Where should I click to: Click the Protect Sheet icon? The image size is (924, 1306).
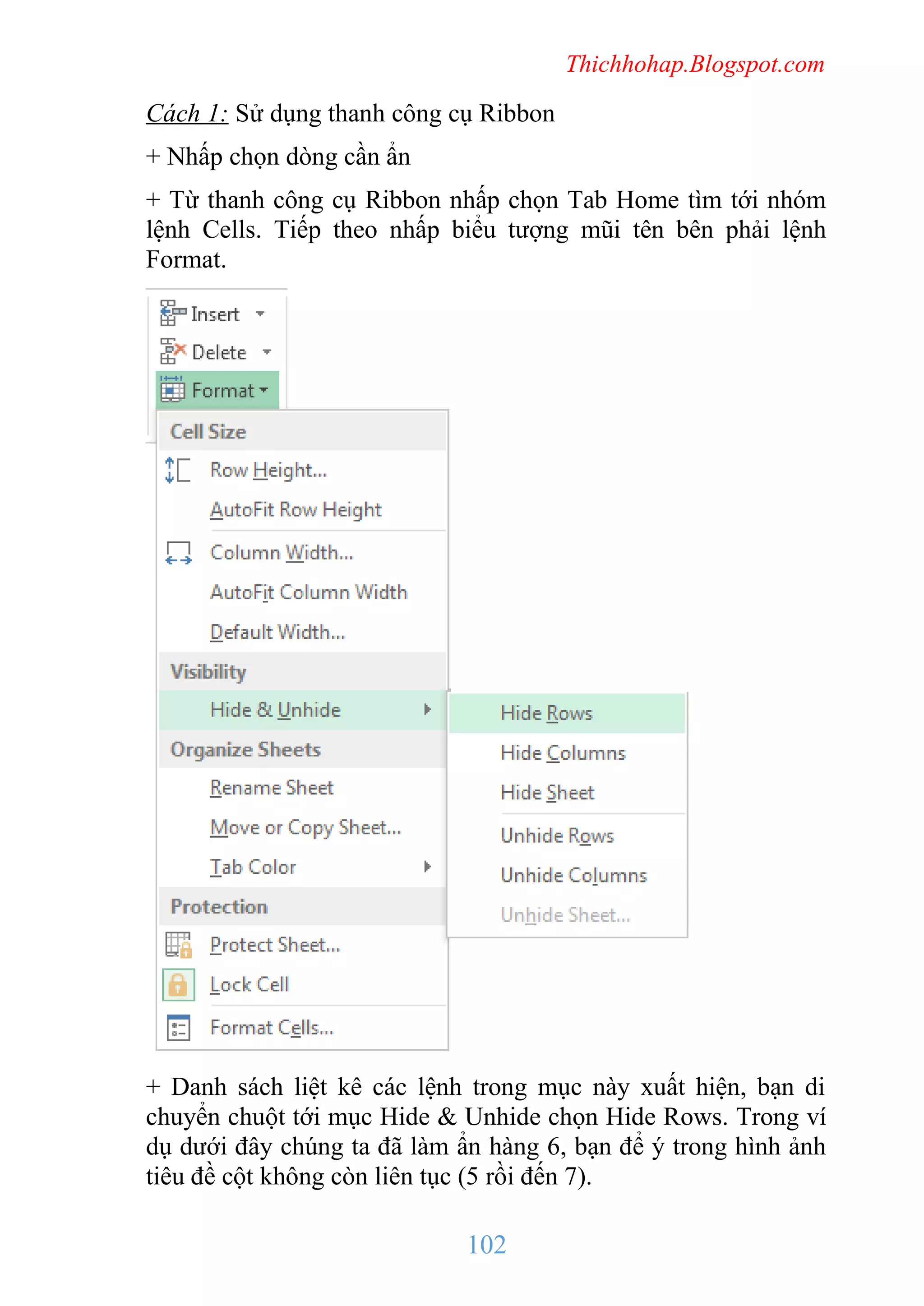click(178, 945)
